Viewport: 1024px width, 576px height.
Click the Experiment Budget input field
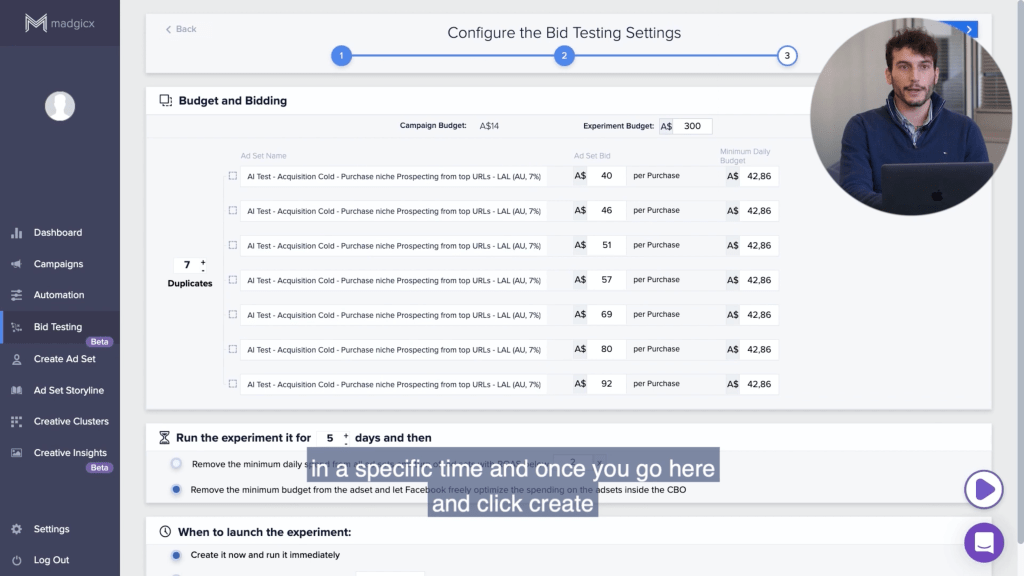point(692,126)
